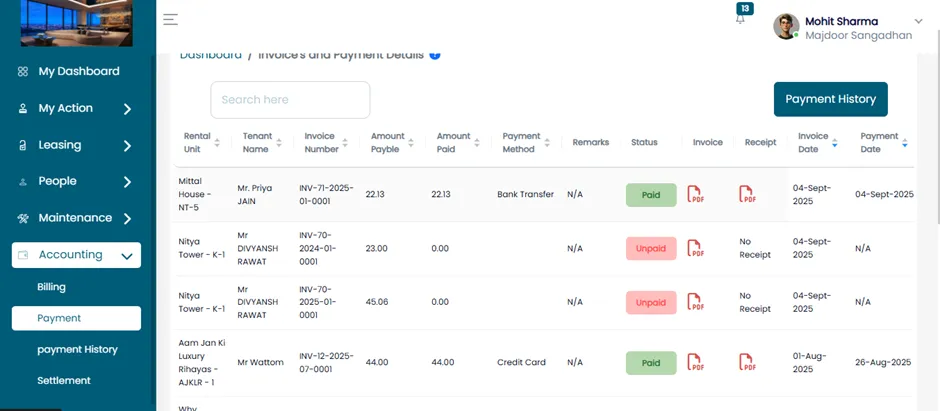The width and height of the screenshot is (940, 411).
Task: Sort by the Amount Paid column arrows
Action: coord(477,143)
